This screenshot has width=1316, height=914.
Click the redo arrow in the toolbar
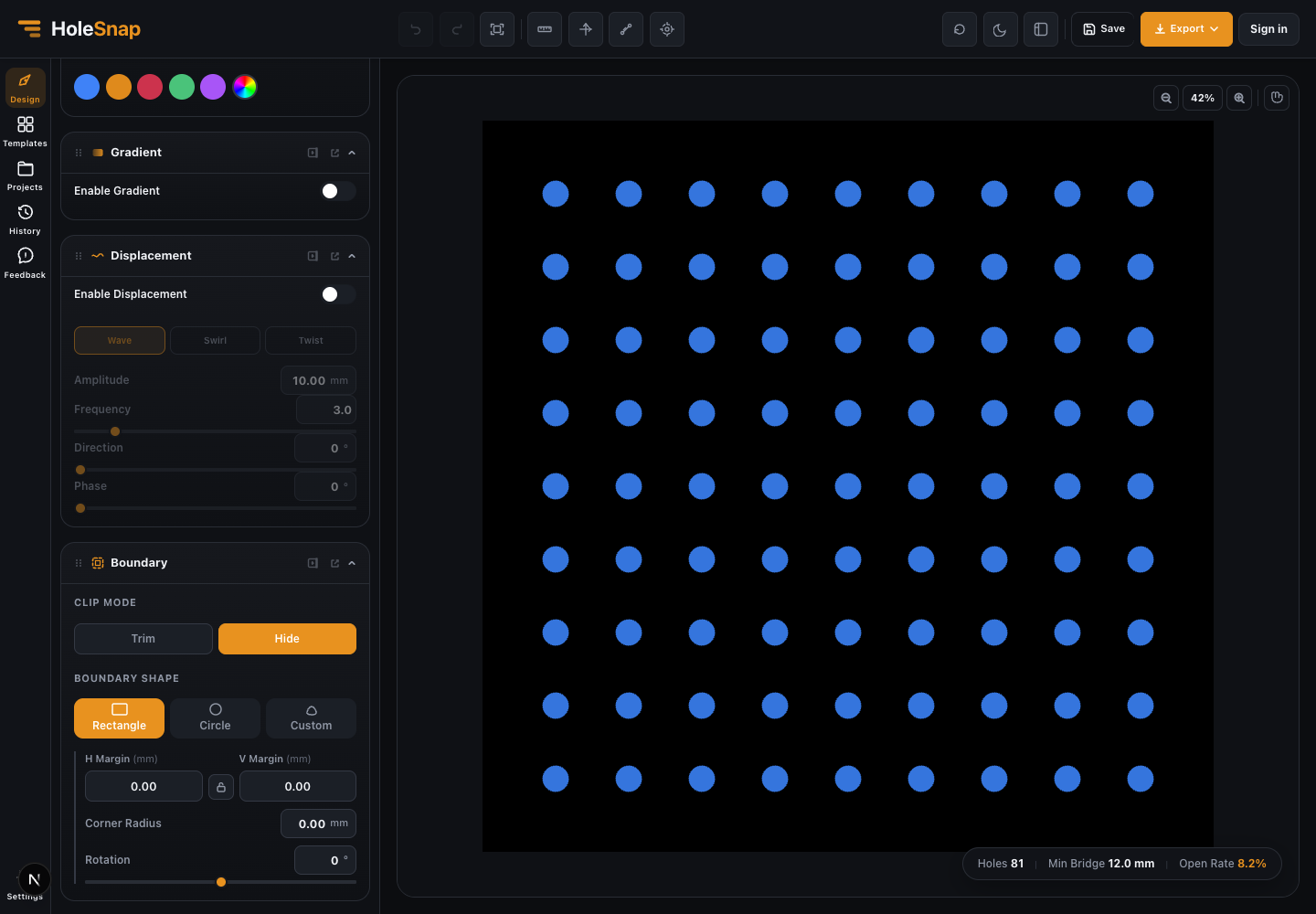point(457,29)
